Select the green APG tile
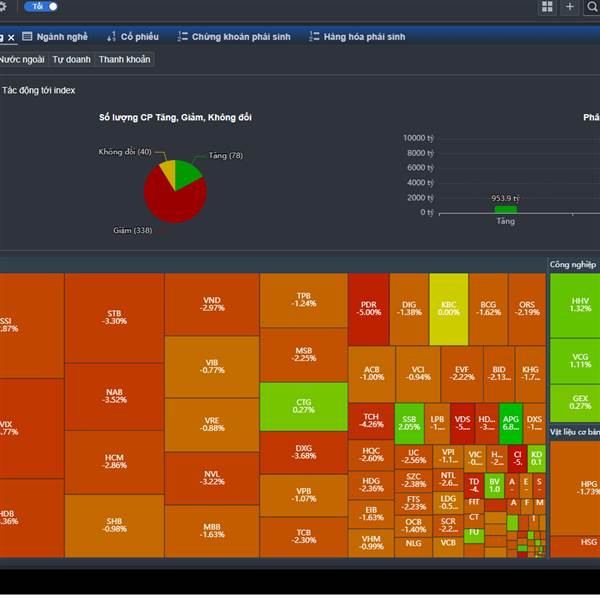This screenshot has width=600, height=600. [510, 423]
